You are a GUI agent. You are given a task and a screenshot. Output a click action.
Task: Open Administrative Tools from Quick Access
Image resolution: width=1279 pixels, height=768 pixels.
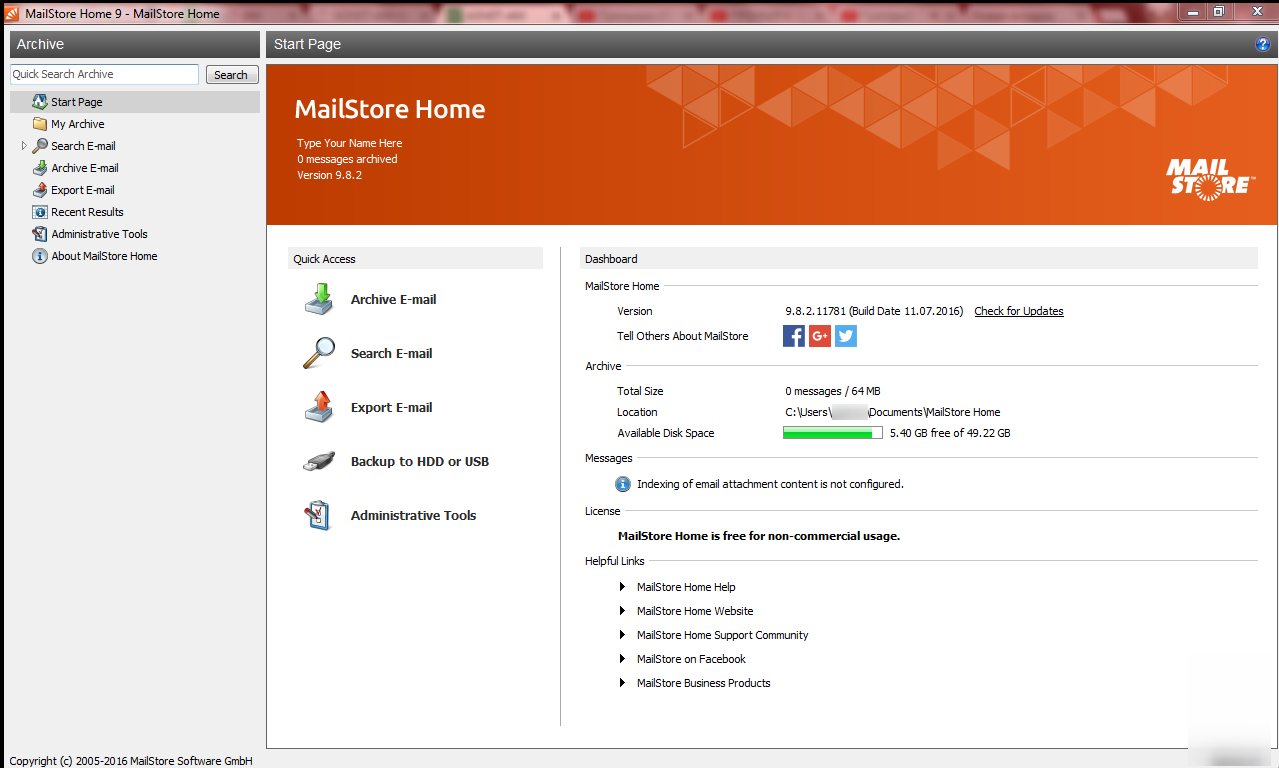(413, 516)
